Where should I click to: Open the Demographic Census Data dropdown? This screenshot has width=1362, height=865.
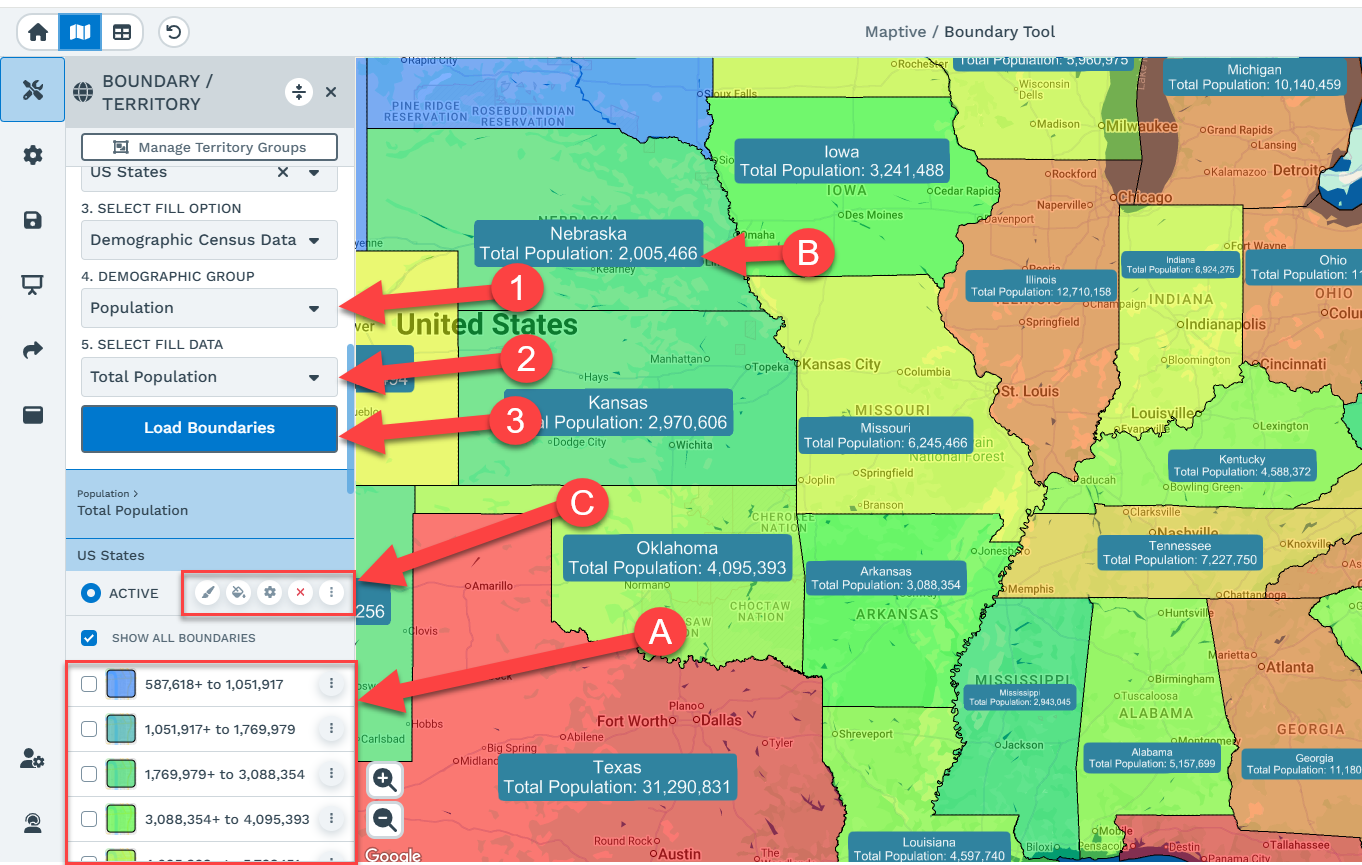point(209,240)
